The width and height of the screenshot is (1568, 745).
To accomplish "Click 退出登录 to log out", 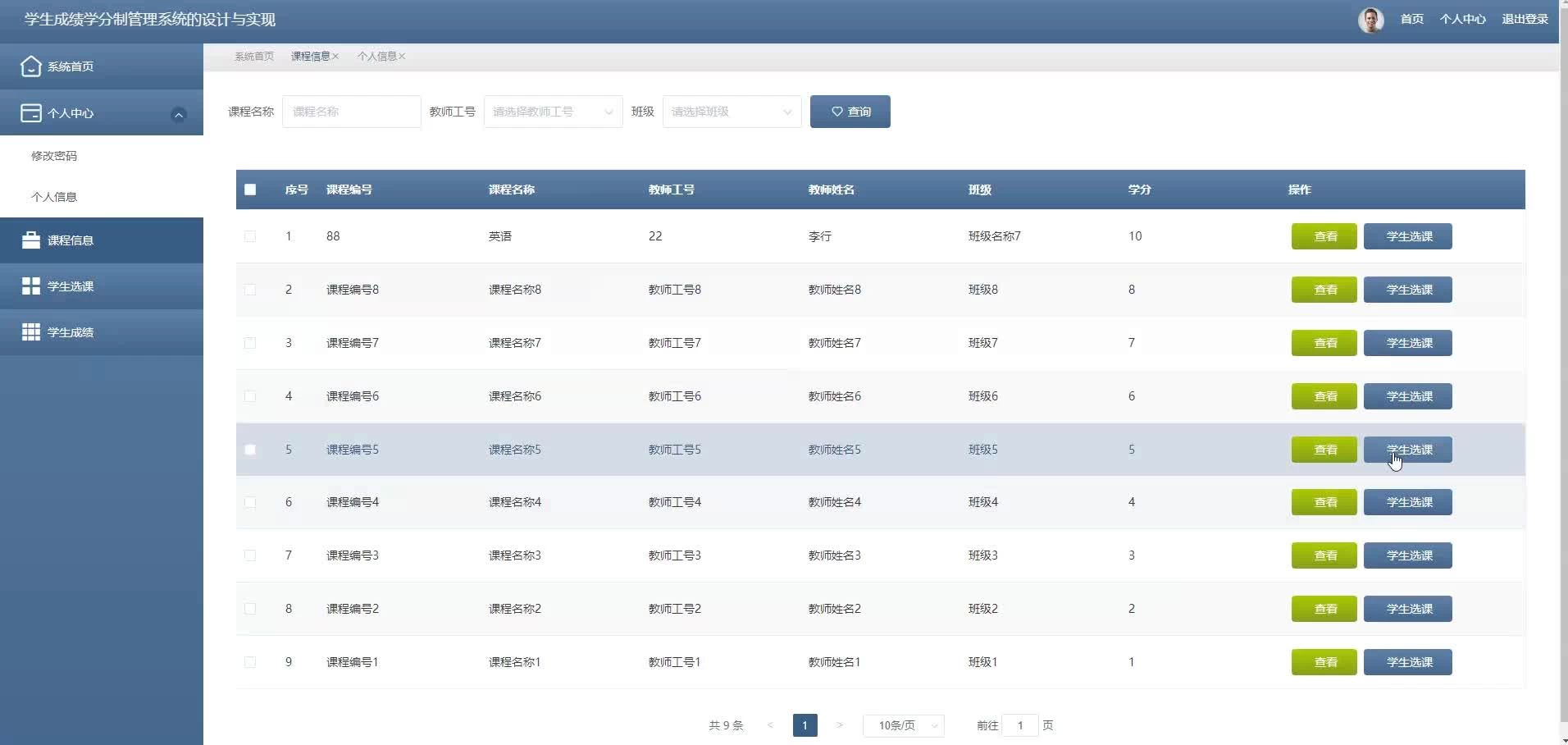I will (1525, 19).
